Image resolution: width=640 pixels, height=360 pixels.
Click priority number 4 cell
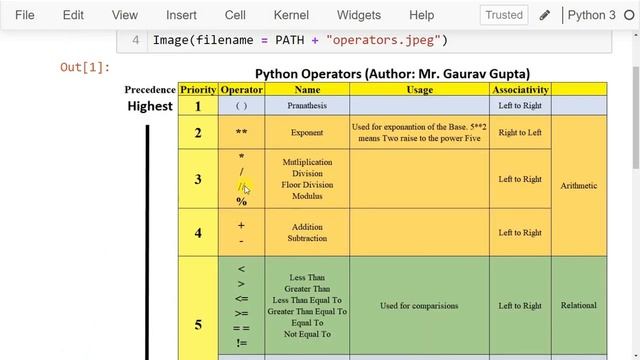[x=198, y=233]
